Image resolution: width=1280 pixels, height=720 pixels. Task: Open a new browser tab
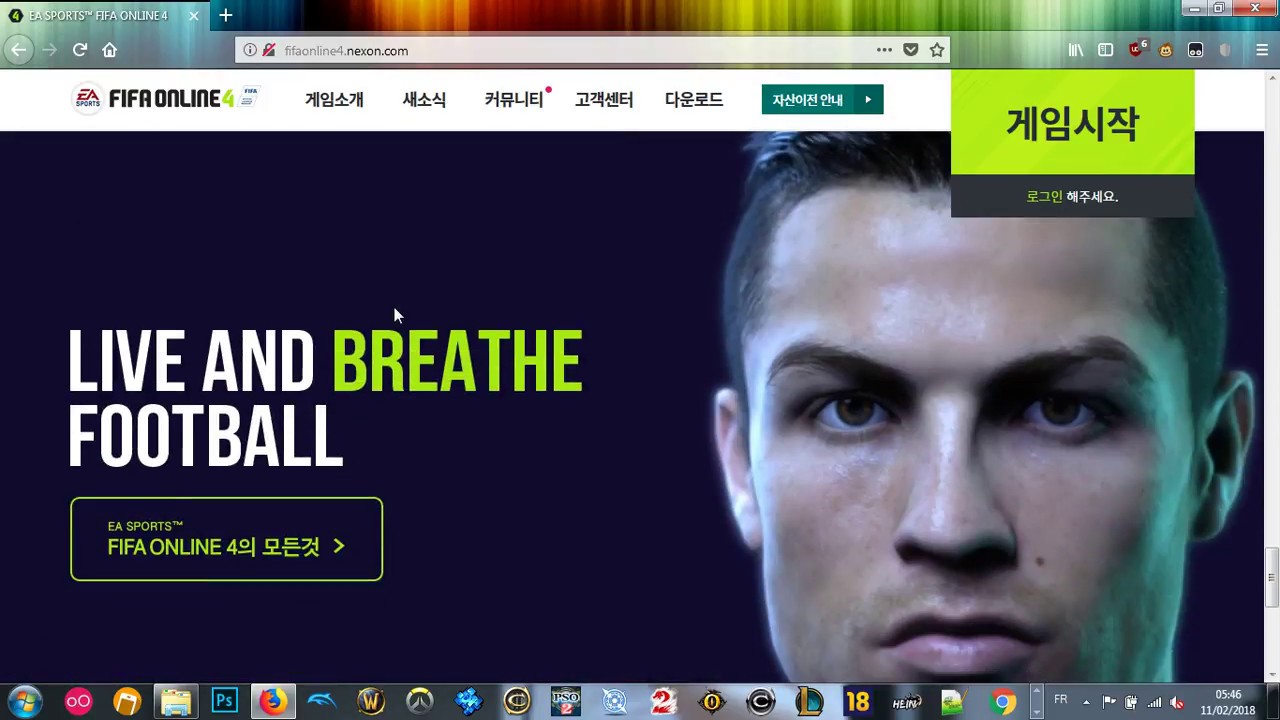(226, 15)
